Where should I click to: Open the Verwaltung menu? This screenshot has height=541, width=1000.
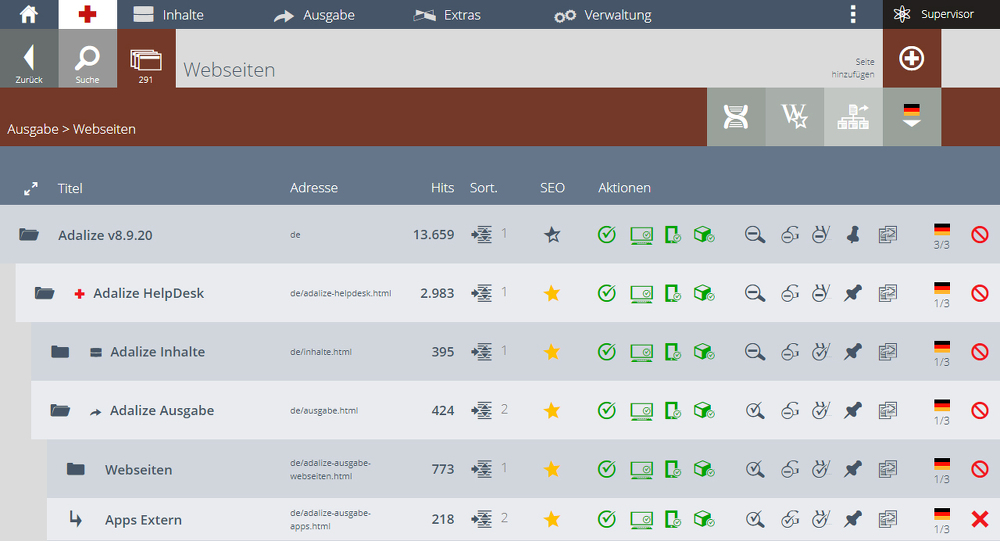(x=603, y=15)
